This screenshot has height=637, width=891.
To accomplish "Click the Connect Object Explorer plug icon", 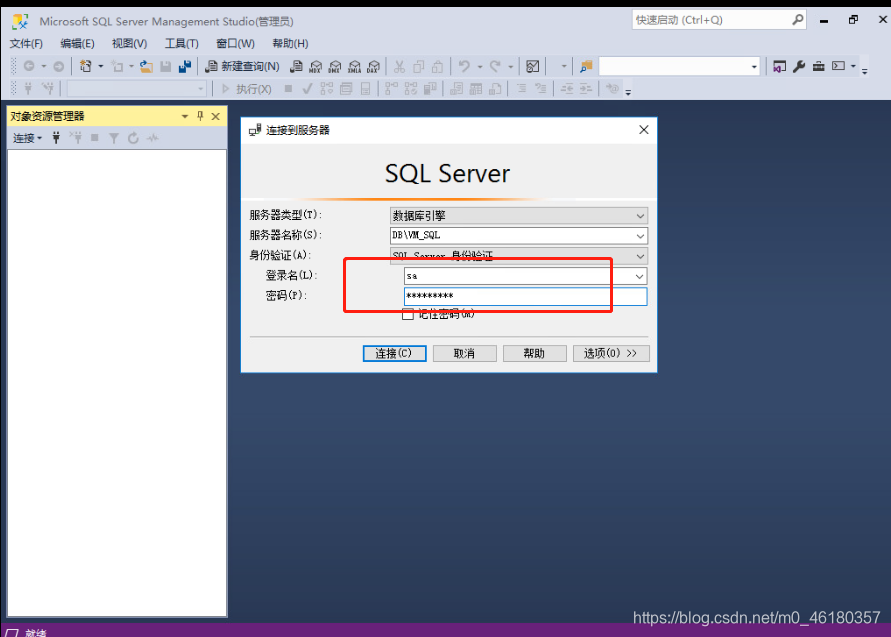I will pos(56,138).
